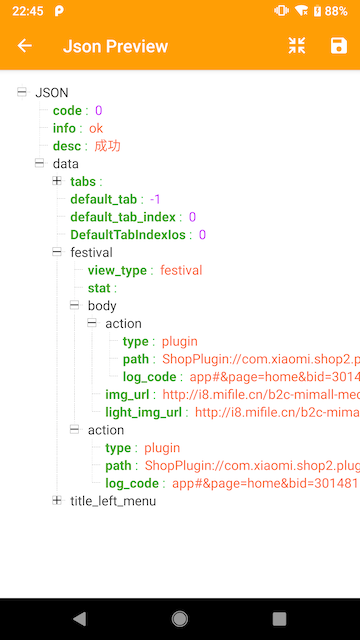The height and width of the screenshot is (640, 360).
Task: Select the light_img_url row
Action: tap(232, 412)
